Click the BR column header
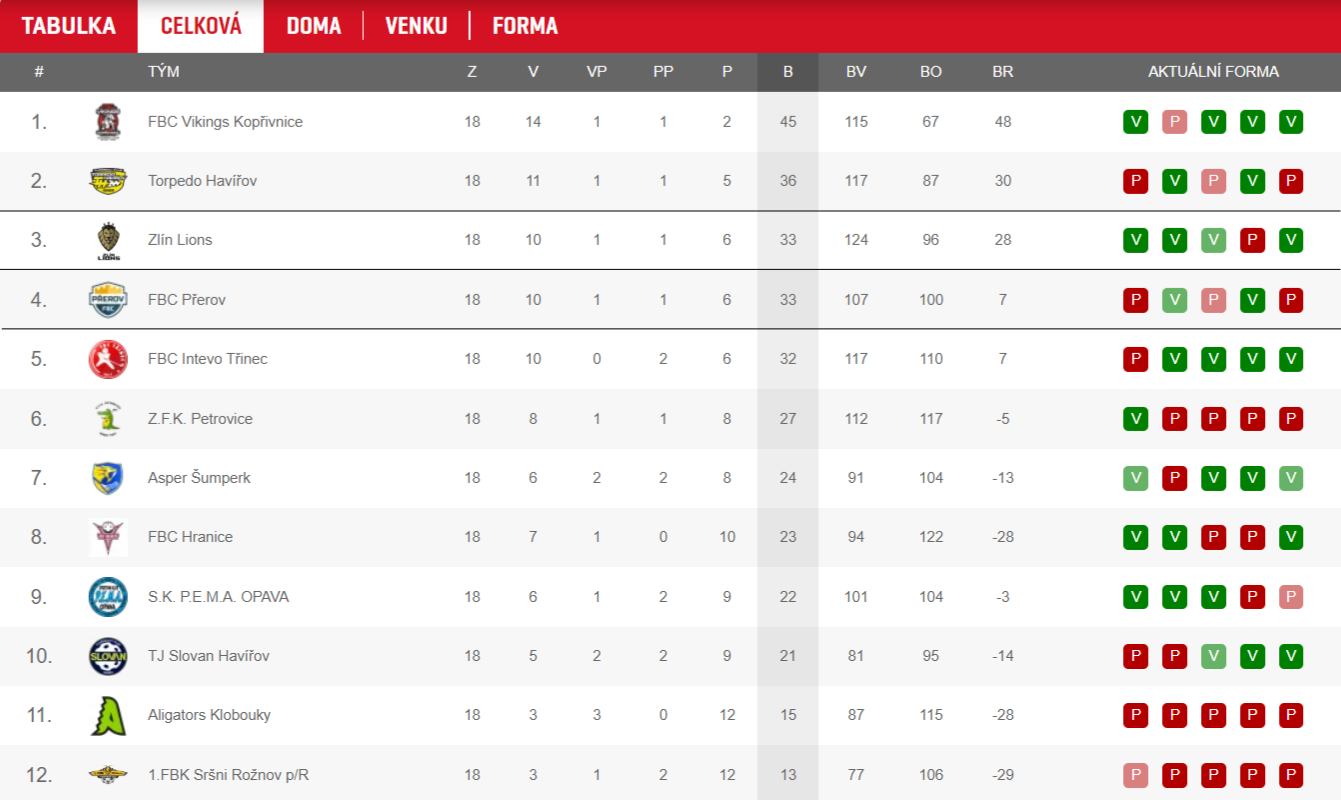This screenshot has height=800, width=1341. 1003,72
